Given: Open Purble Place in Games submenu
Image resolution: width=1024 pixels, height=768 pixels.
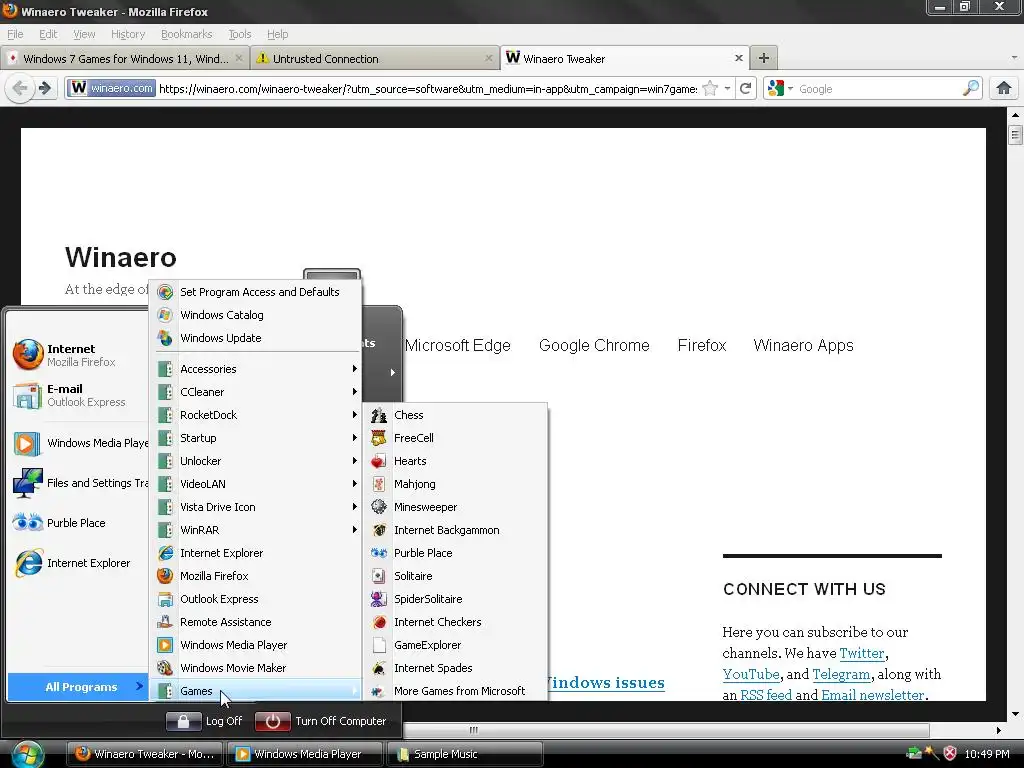Looking at the screenshot, I should pyautogui.click(x=455, y=552).
